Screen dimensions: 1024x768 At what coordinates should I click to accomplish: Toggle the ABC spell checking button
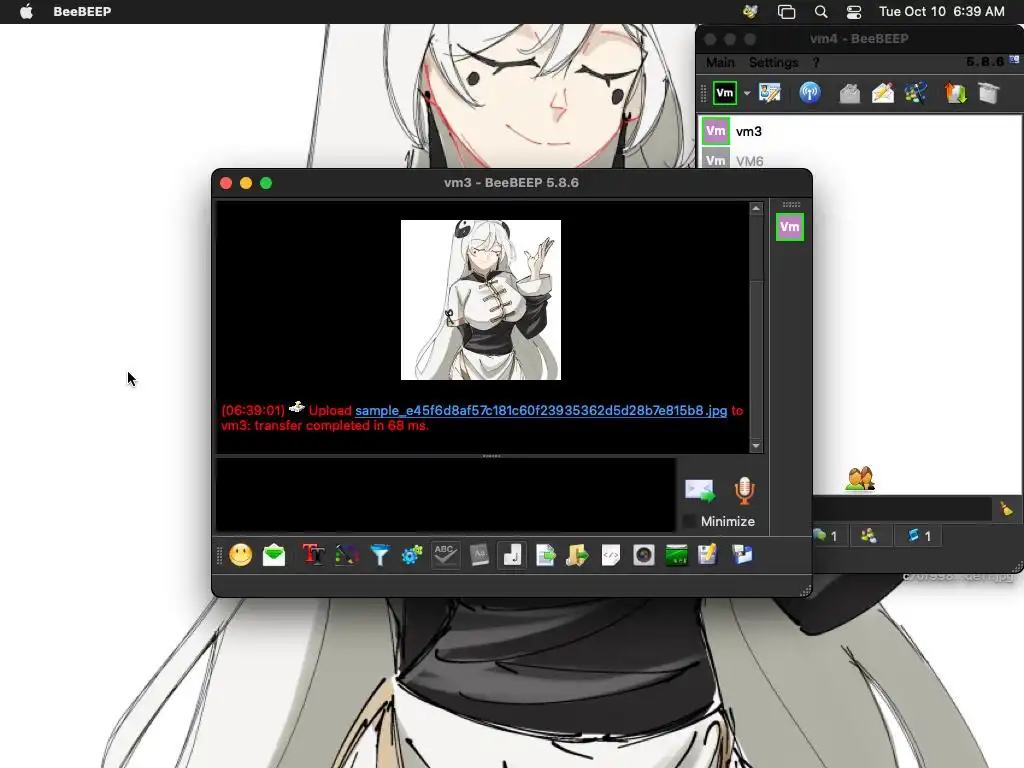(445, 555)
